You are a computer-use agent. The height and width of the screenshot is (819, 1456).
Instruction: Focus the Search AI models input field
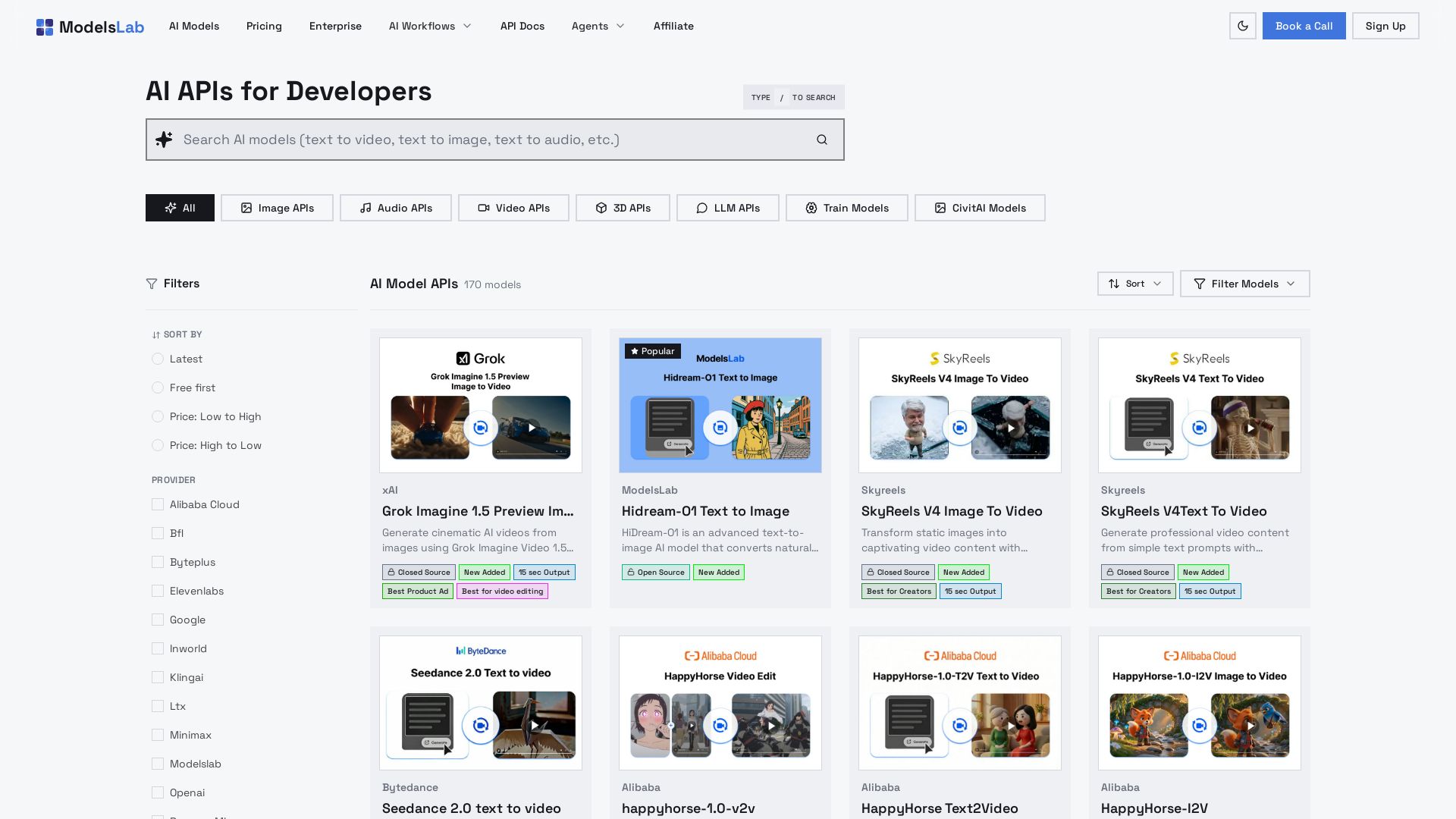[495, 140]
